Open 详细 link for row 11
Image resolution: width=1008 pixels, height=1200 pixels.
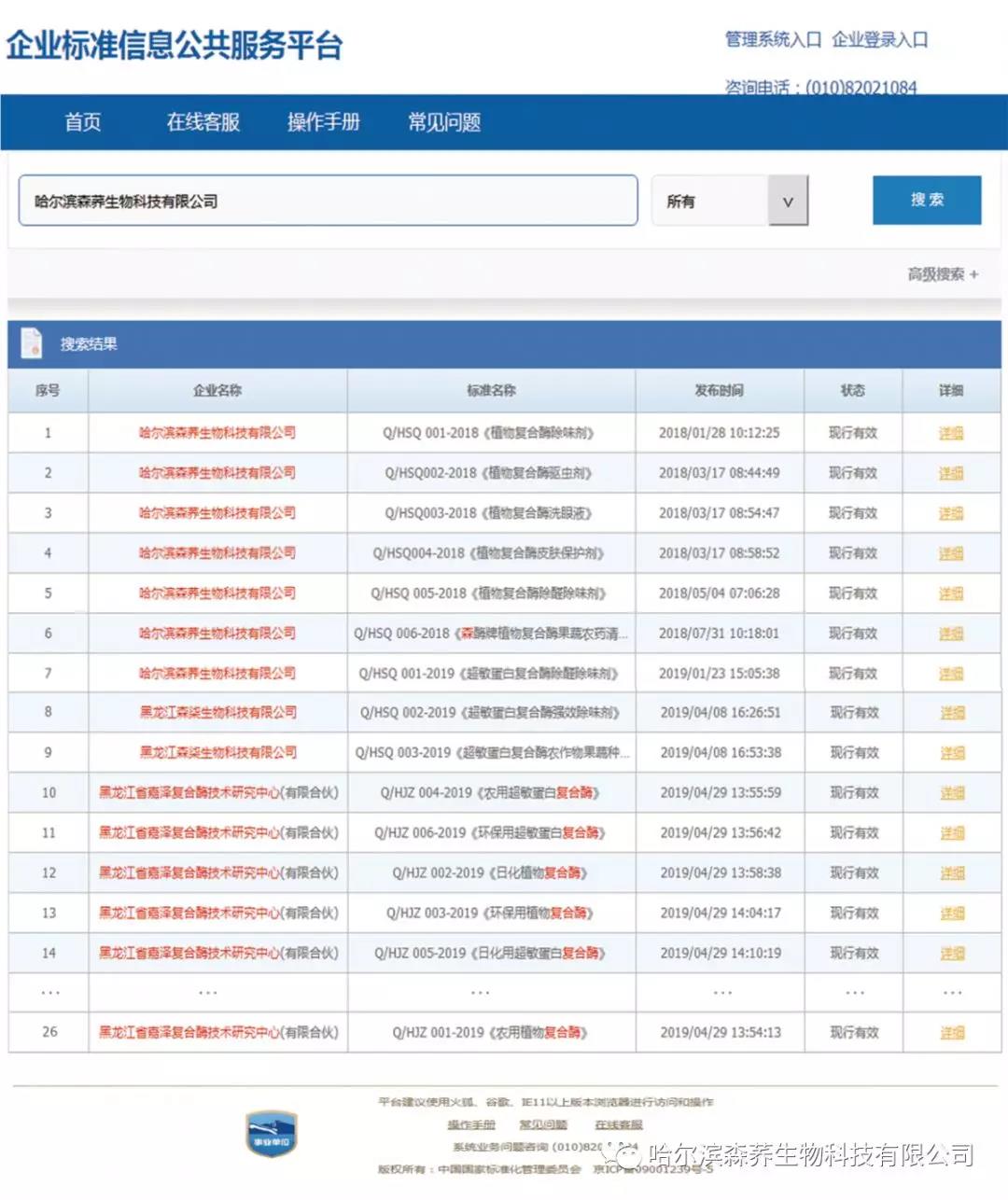[952, 833]
